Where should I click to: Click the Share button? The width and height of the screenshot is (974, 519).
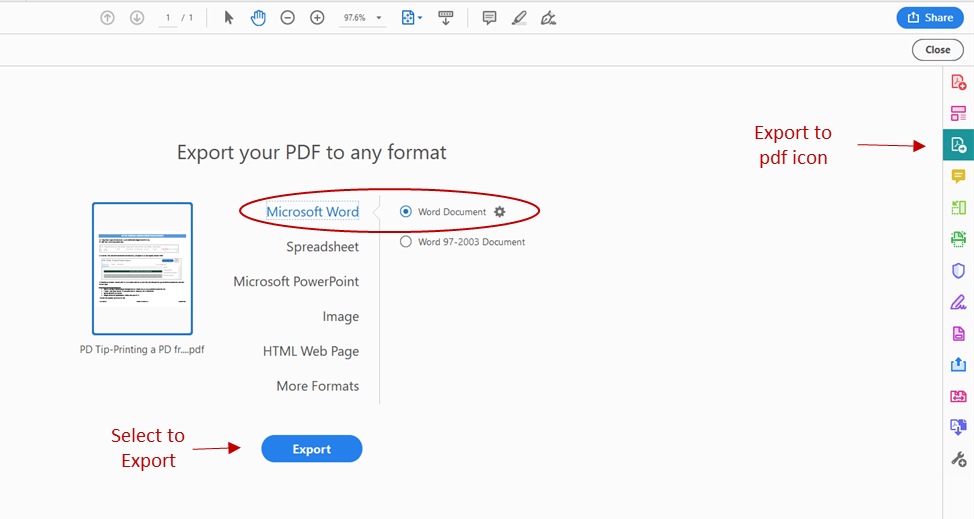click(930, 17)
